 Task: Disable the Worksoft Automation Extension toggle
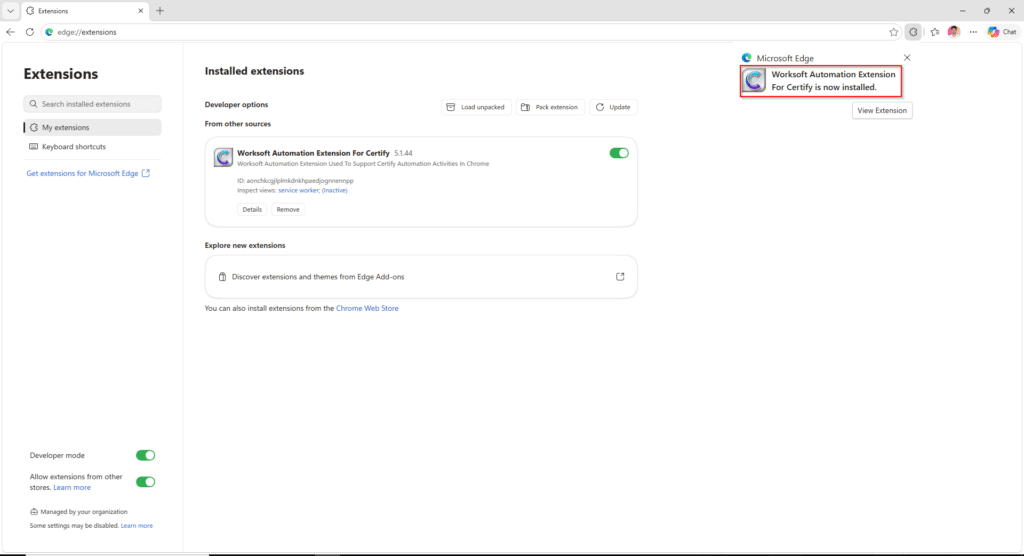(618, 153)
